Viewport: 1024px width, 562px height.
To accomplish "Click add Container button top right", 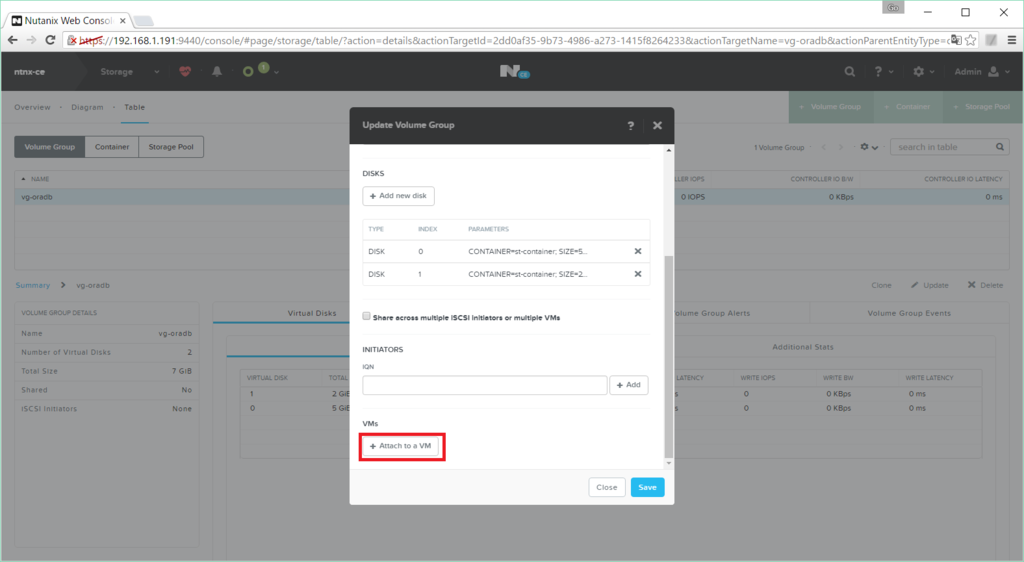I will pos(908,106).
